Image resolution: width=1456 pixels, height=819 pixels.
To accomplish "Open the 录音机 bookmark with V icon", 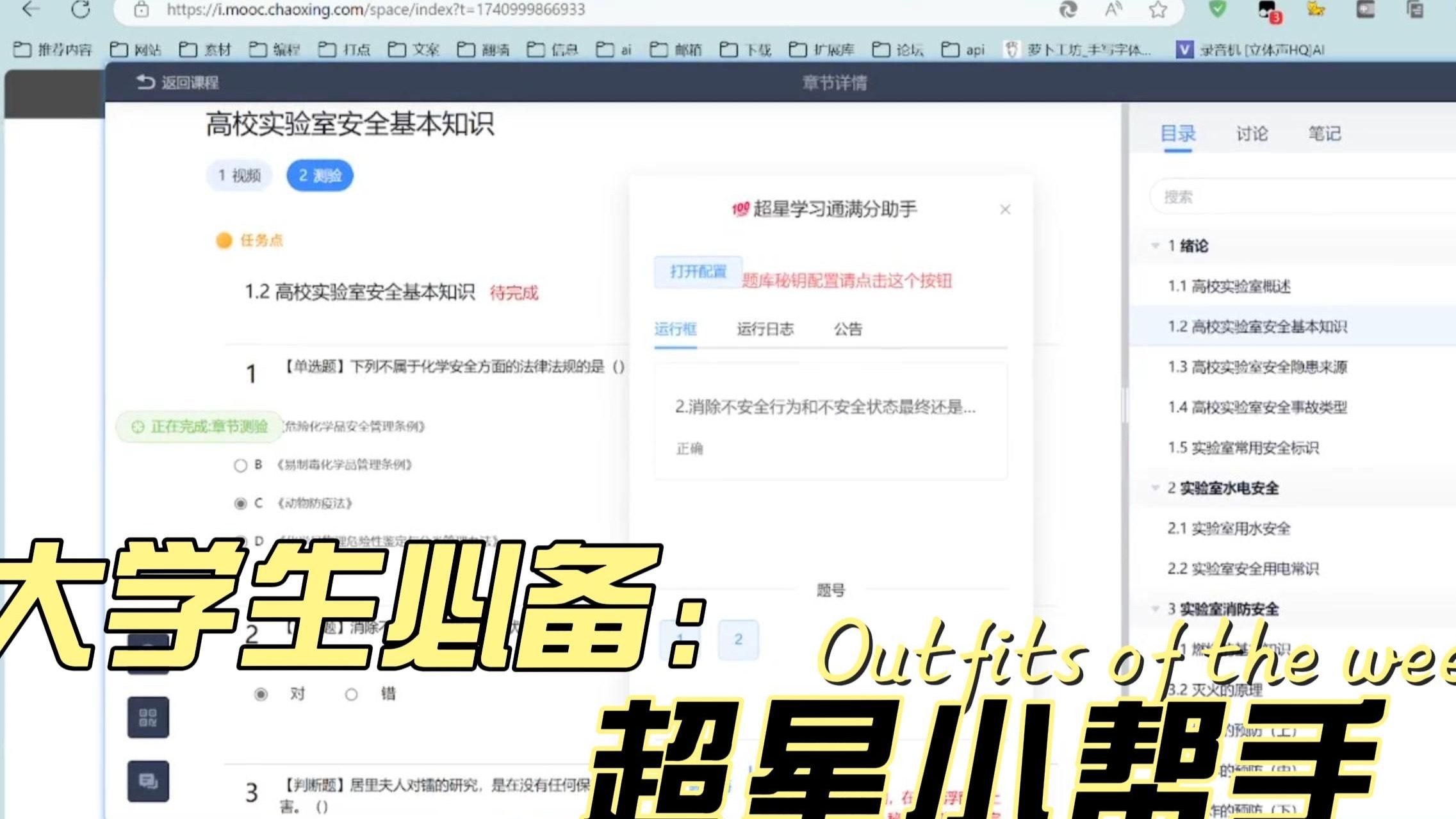I will click(x=1250, y=49).
